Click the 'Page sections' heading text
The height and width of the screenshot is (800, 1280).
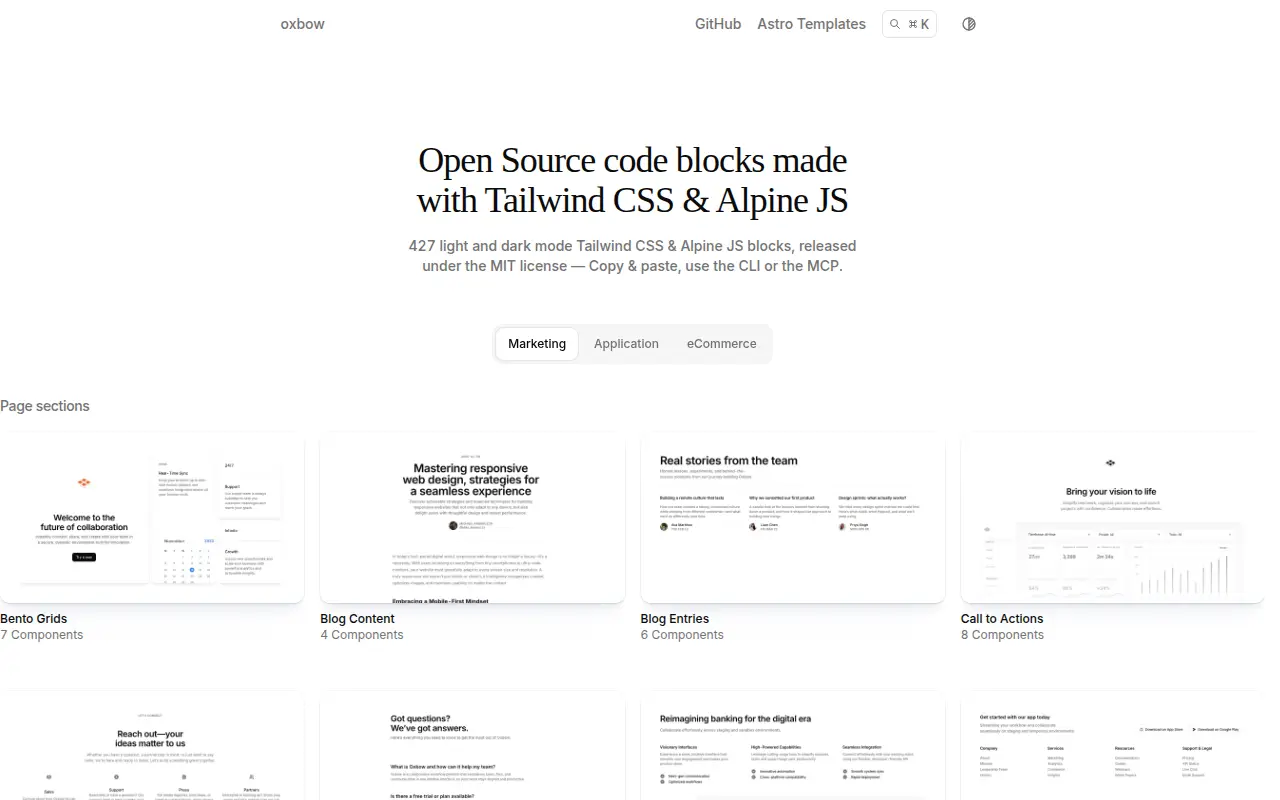[x=45, y=406]
